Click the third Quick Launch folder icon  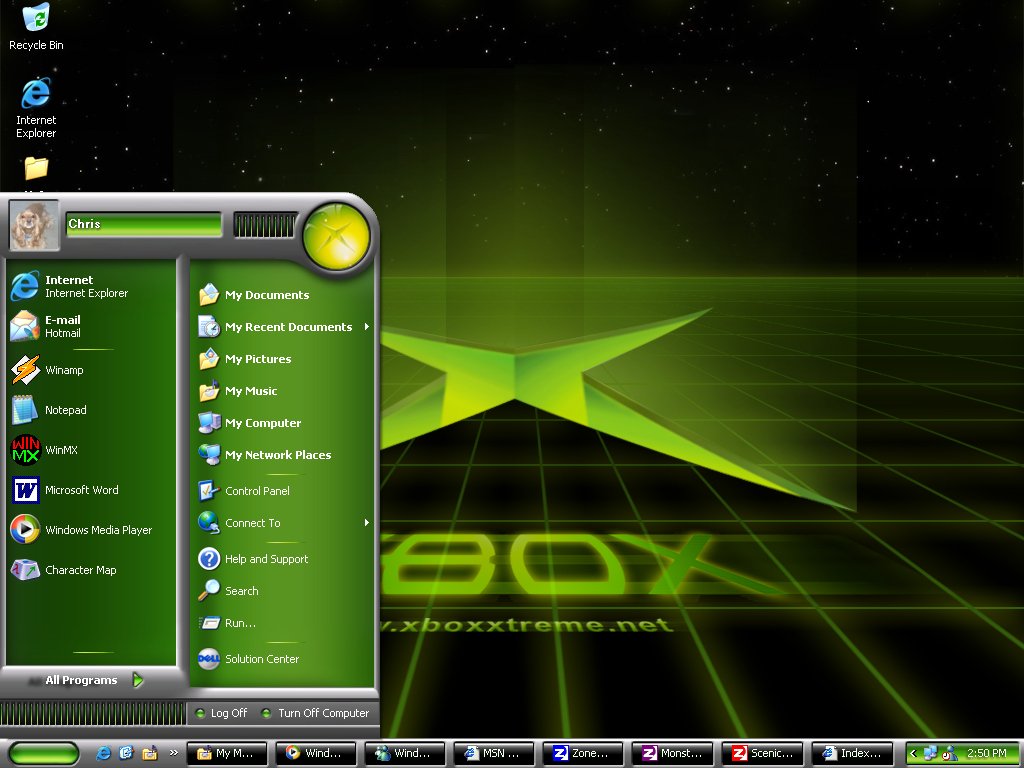[x=150, y=753]
